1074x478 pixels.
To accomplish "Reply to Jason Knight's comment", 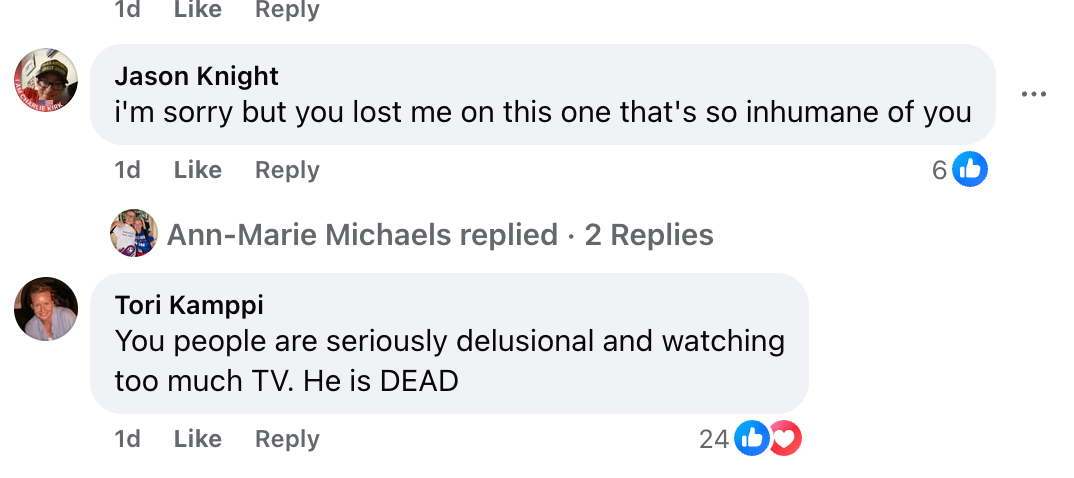I will (287, 170).
